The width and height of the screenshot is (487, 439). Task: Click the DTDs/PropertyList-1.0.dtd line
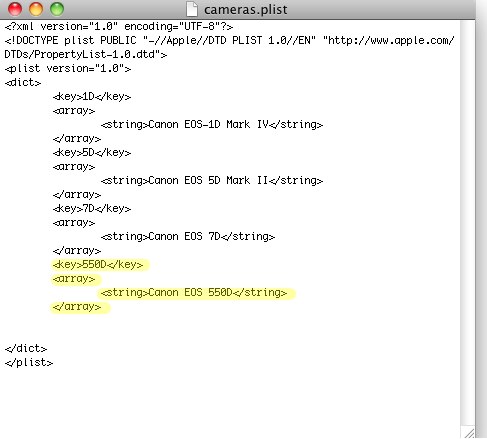point(86,54)
